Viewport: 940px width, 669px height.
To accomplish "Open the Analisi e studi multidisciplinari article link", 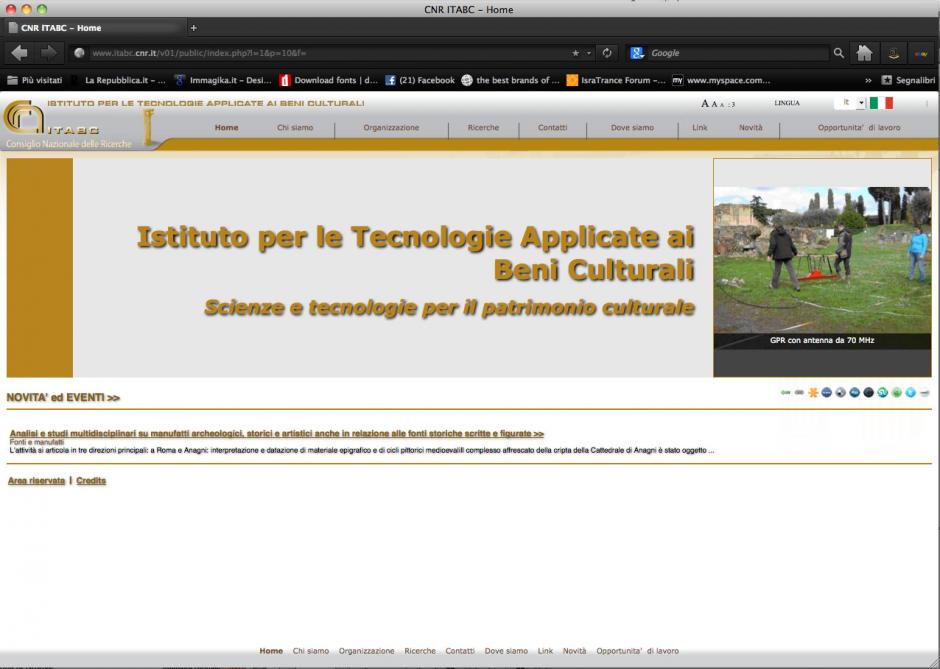I will tap(276, 433).
